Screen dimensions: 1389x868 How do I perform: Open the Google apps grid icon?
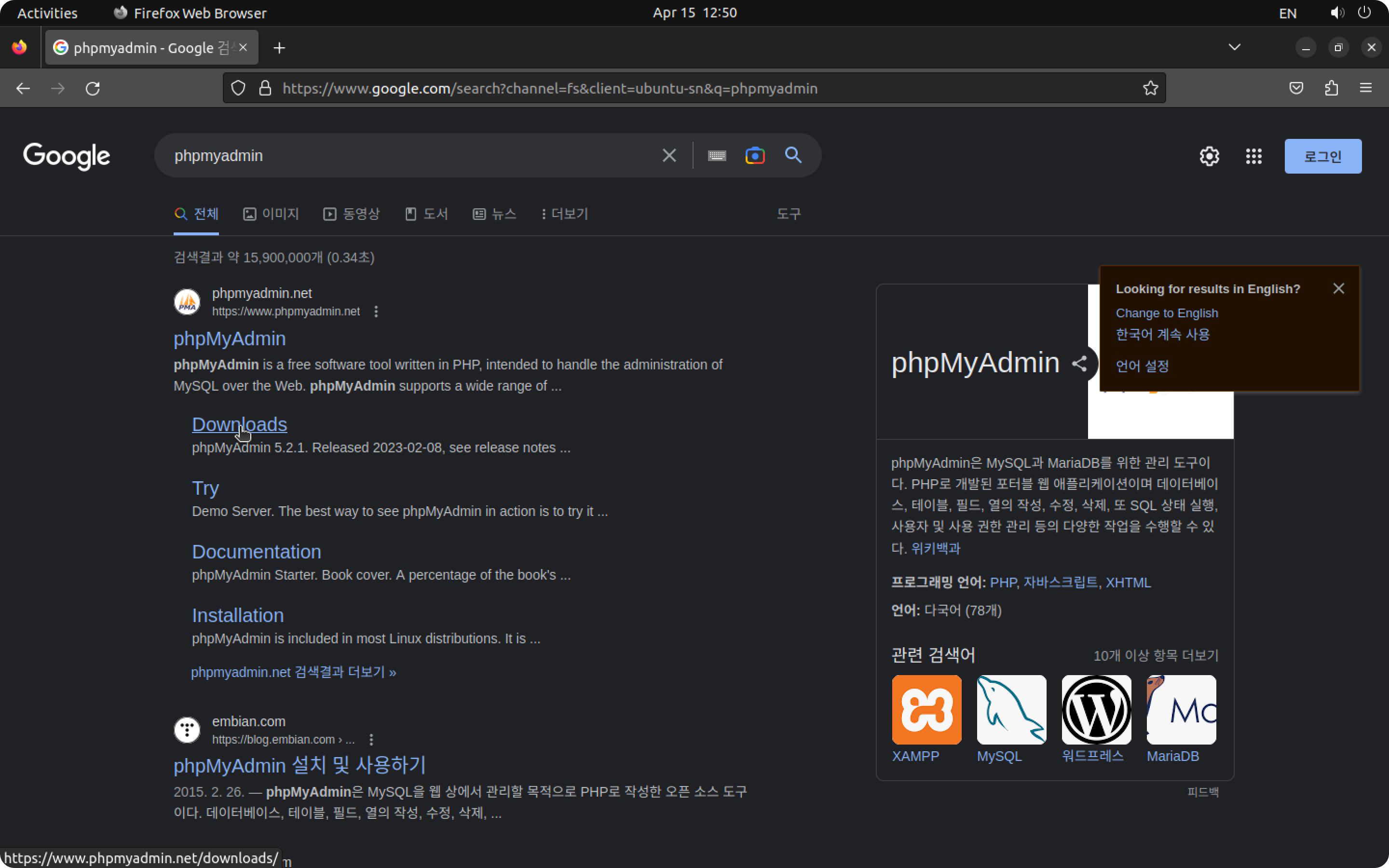[1253, 156]
